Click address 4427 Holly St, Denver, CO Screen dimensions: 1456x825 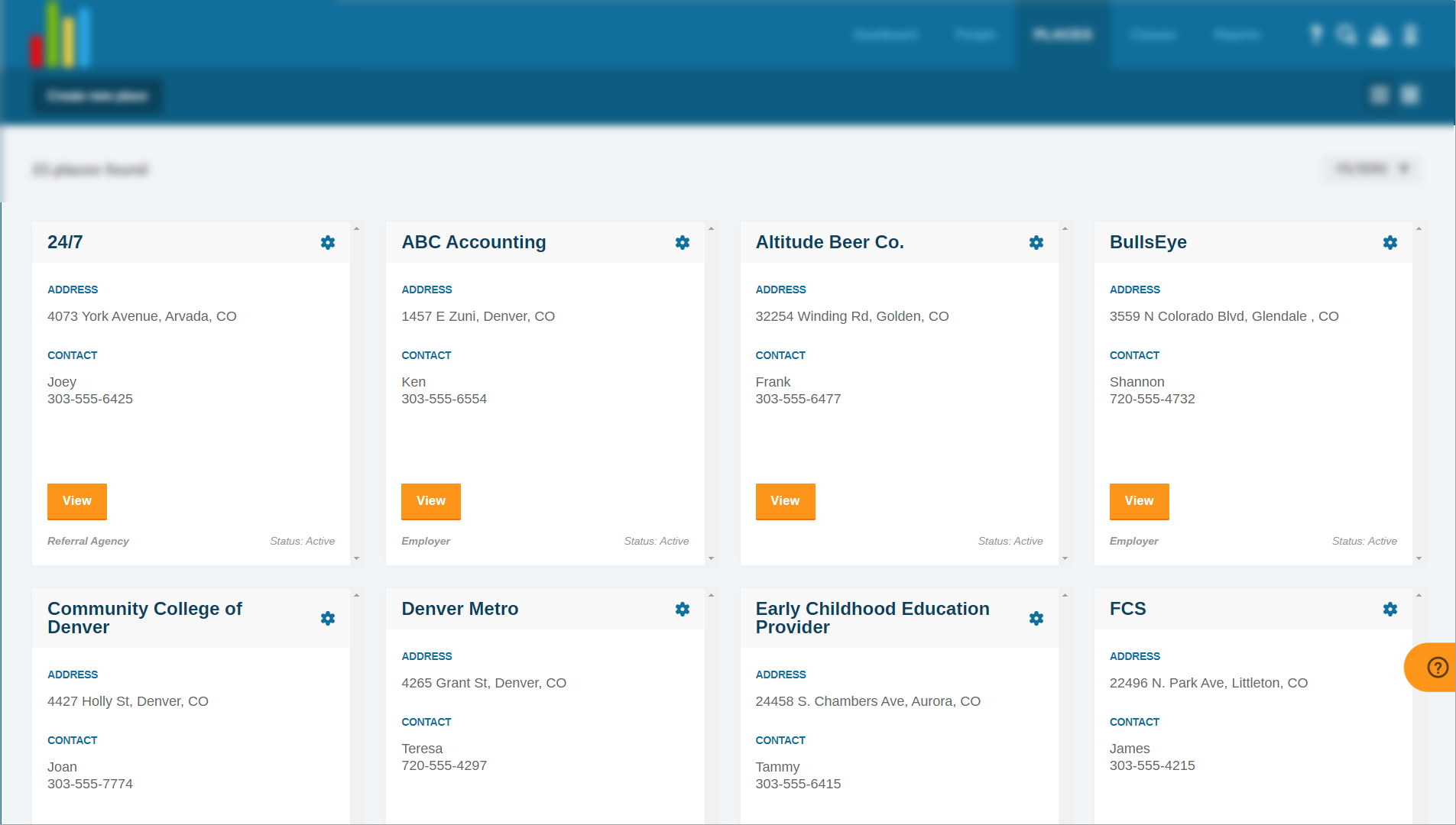(x=128, y=701)
